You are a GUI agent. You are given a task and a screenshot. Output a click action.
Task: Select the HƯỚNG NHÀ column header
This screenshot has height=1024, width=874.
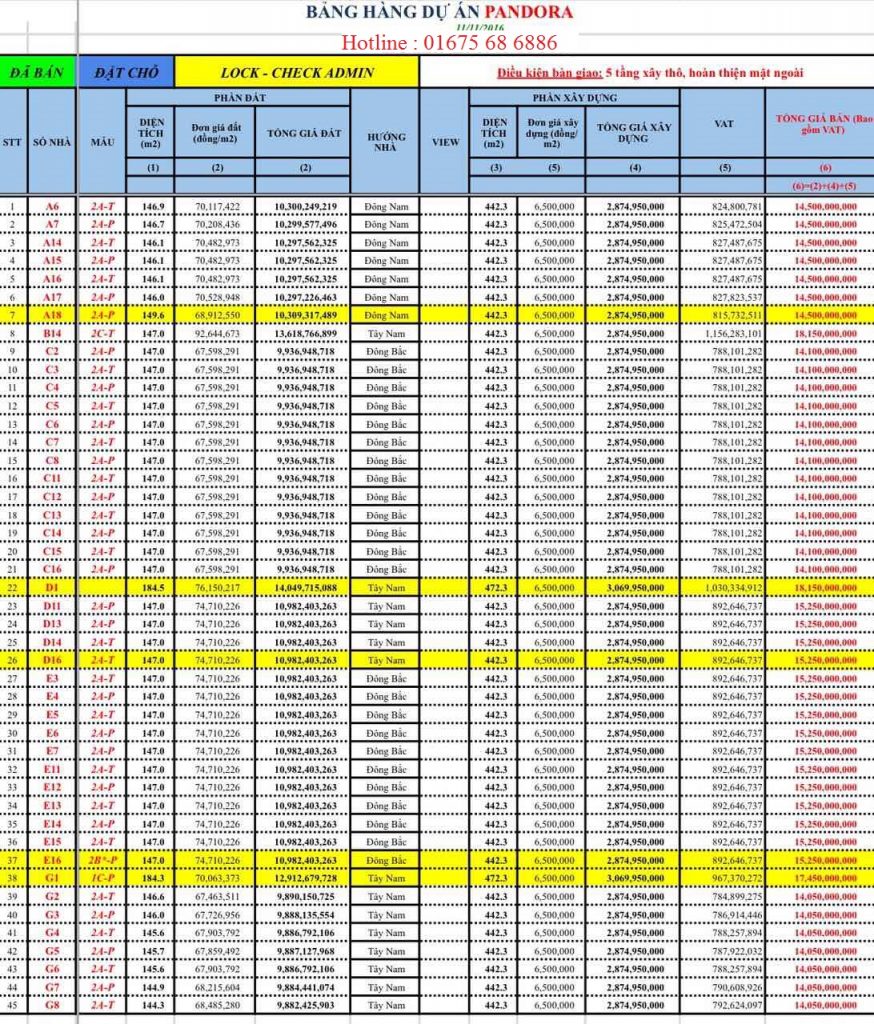pos(385,142)
